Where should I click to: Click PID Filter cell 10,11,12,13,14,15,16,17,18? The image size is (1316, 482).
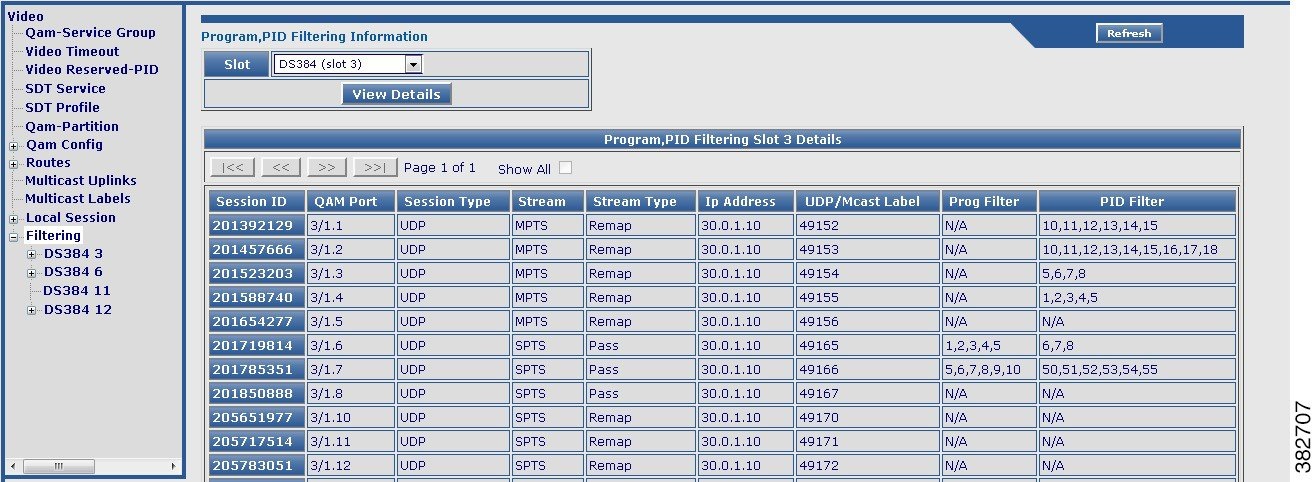click(1137, 250)
